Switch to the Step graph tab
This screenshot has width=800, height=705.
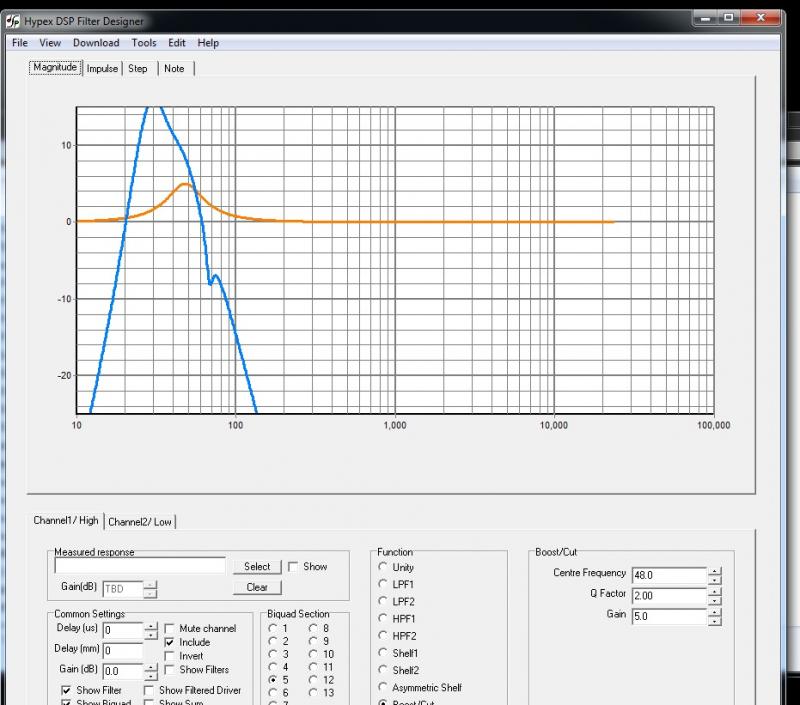tap(138, 68)
